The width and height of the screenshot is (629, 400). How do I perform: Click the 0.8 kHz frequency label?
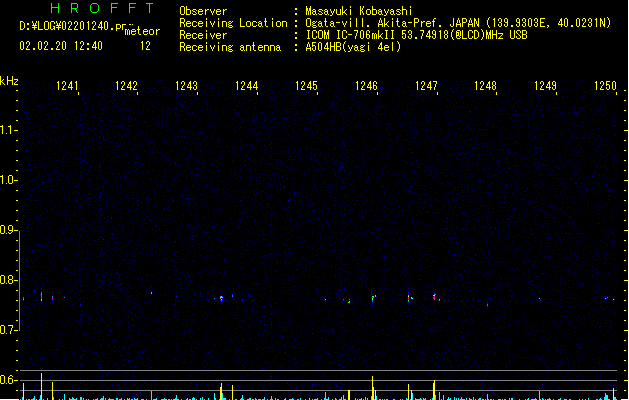click(x=7, y=280)
